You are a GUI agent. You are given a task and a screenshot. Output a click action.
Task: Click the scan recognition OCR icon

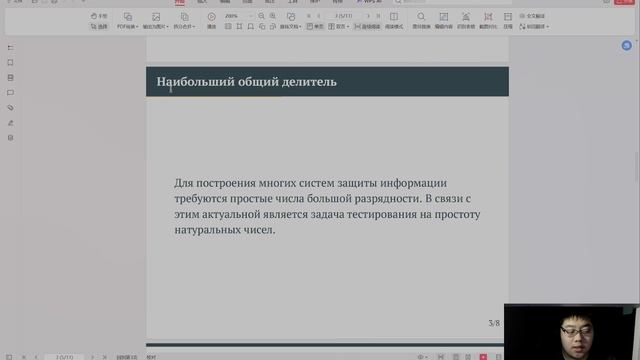point(466,17)
